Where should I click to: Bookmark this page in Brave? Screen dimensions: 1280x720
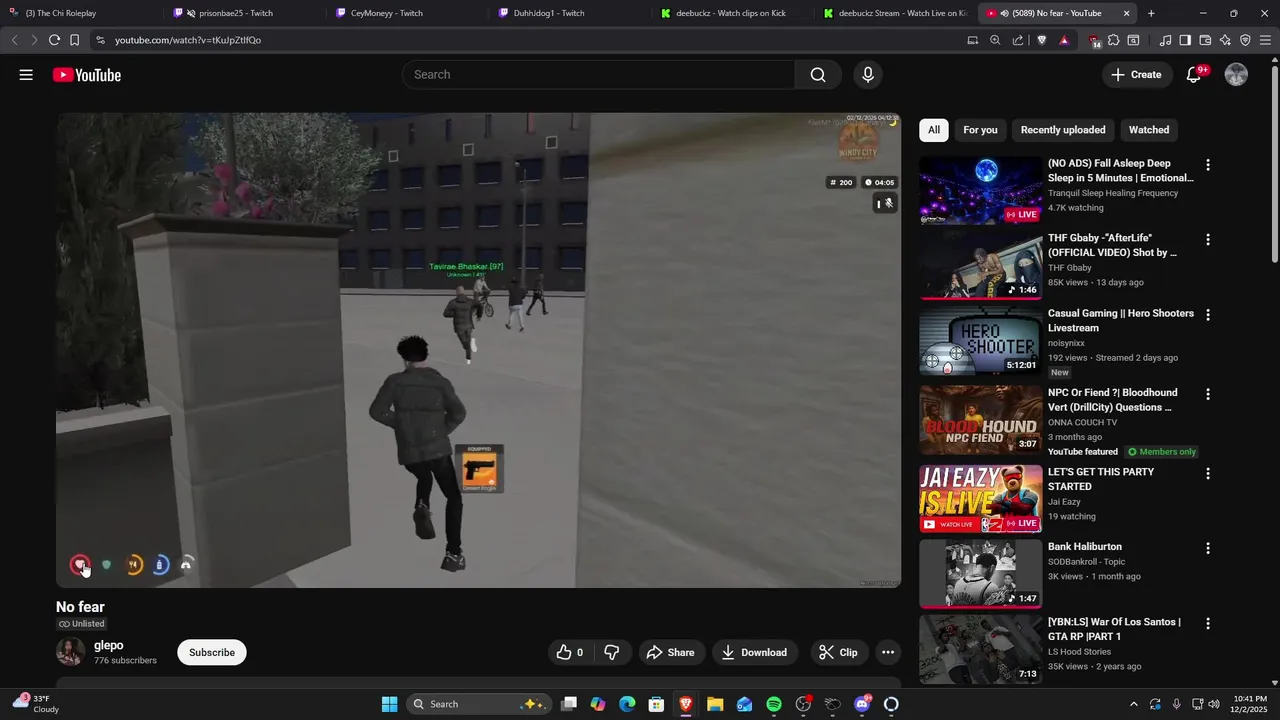click(x=75, y=40)
